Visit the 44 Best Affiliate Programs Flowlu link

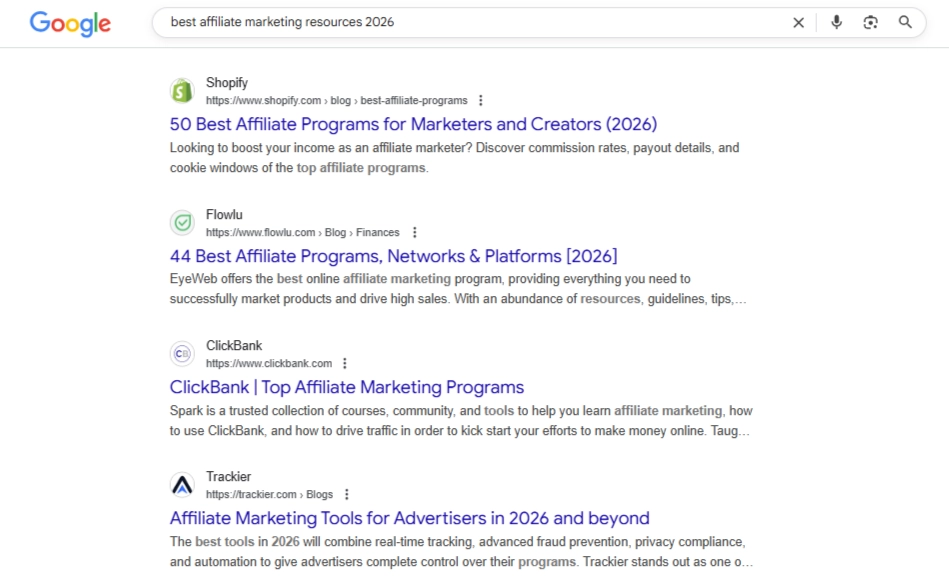click(393, 255)
